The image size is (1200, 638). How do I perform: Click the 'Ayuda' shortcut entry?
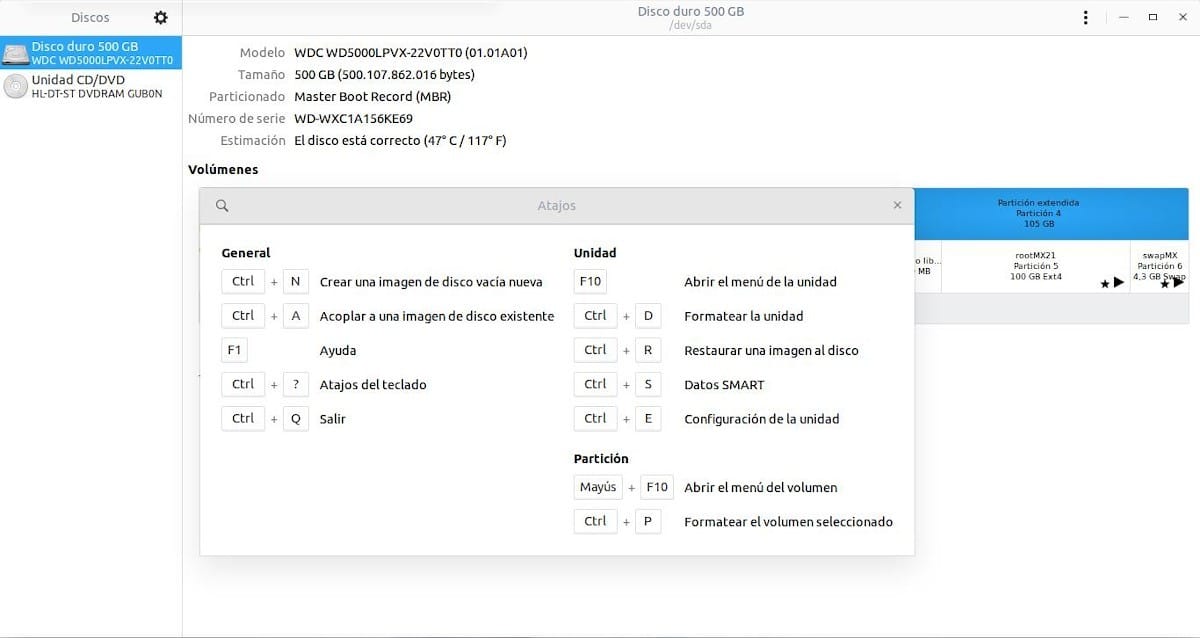tap(338, 350)
